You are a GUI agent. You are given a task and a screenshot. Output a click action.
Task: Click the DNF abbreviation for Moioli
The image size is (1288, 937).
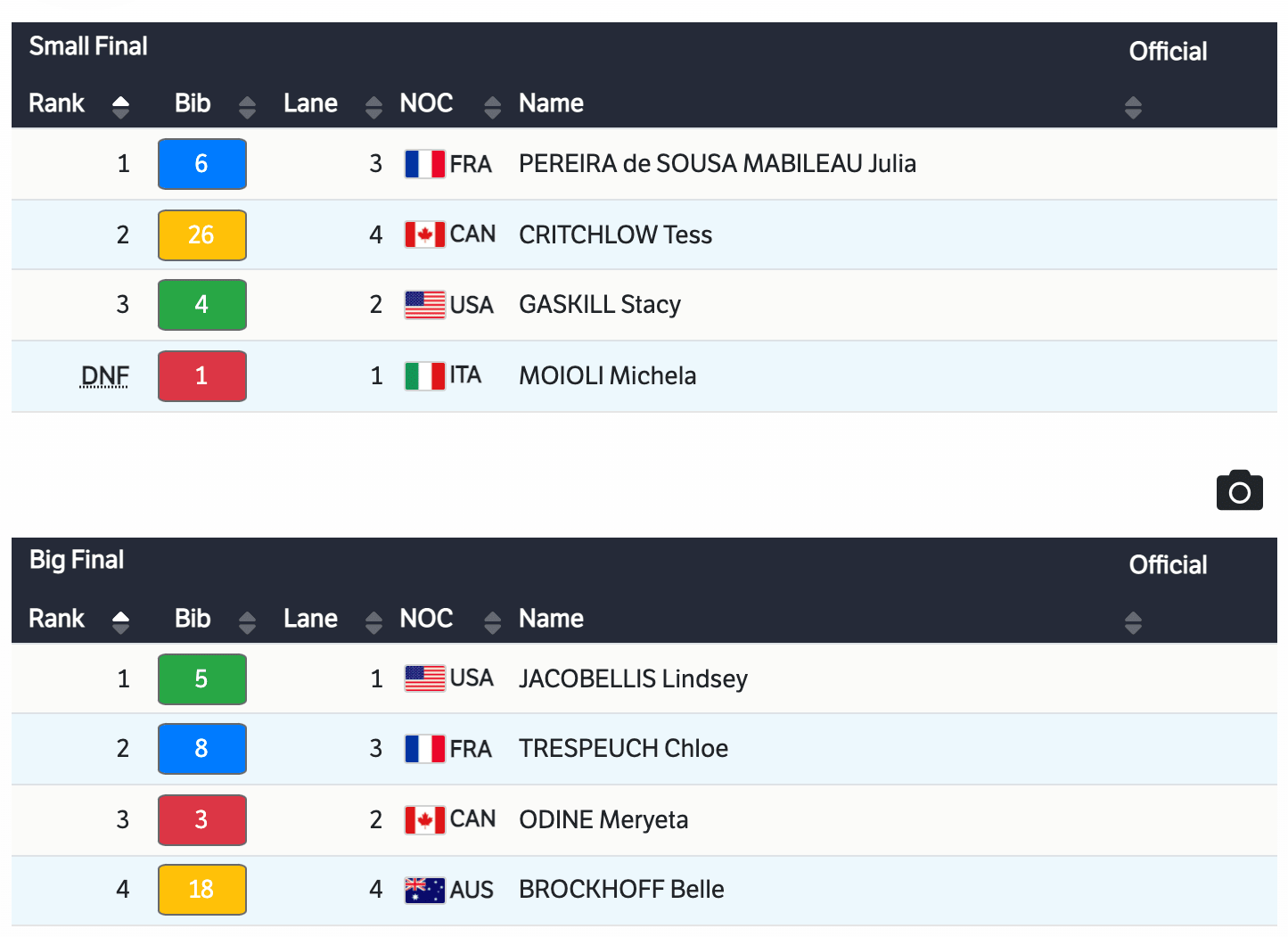tap(105, 376)
